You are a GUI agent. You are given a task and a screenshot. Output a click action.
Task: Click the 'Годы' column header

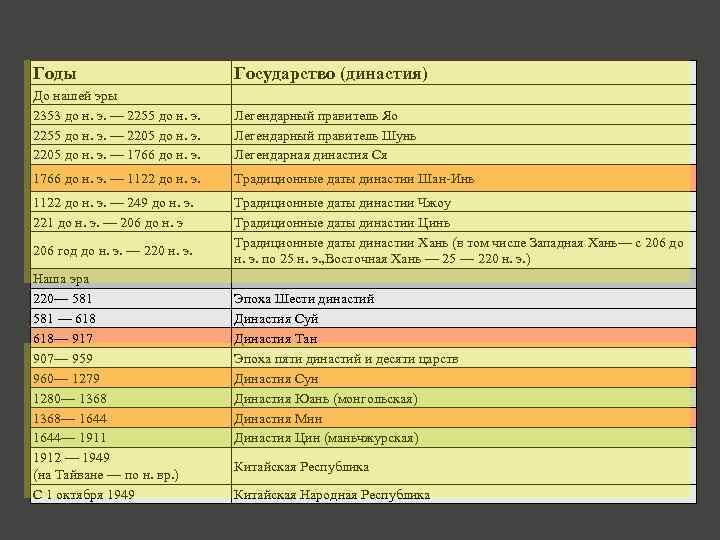(131, 73)
